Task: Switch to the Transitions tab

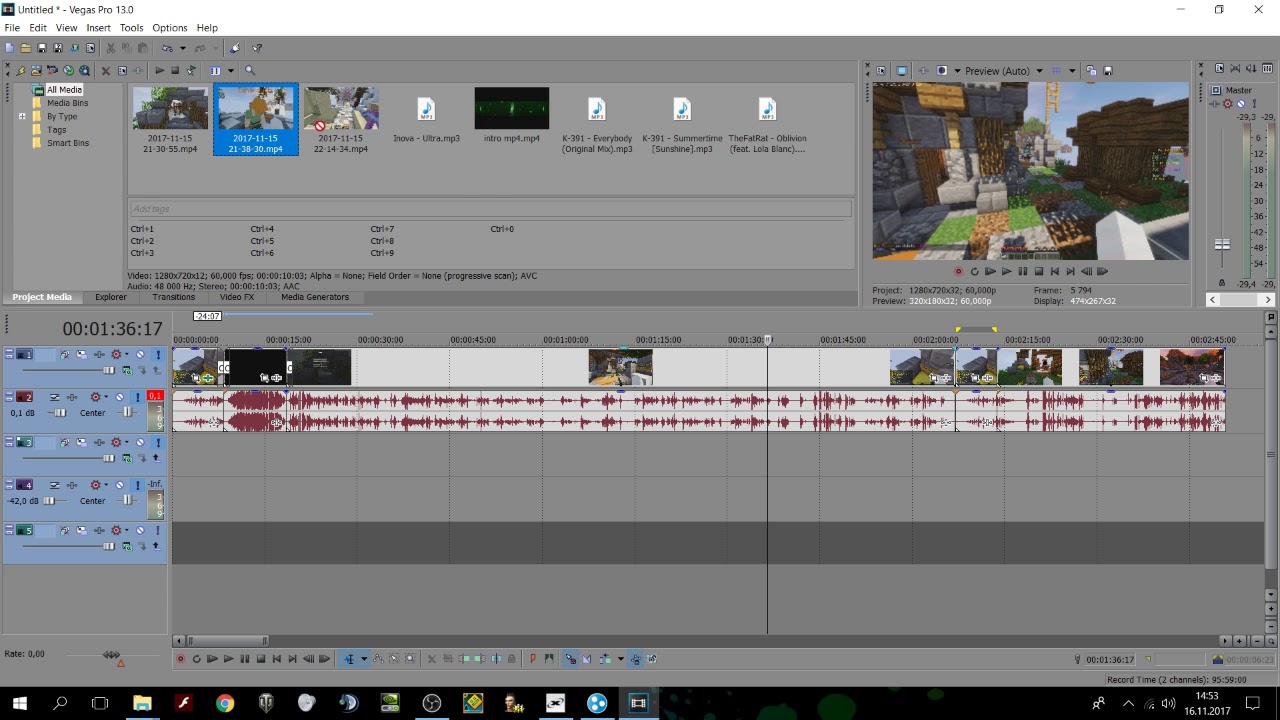Action: [174, 297]
